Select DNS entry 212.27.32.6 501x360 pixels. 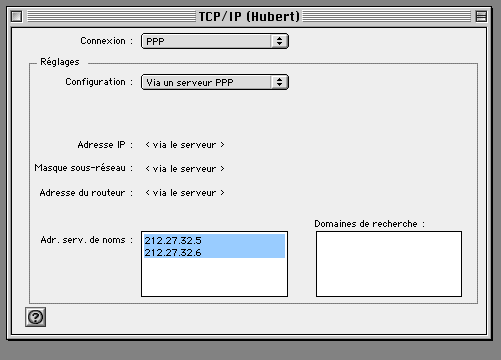click(x=173, y=252)
